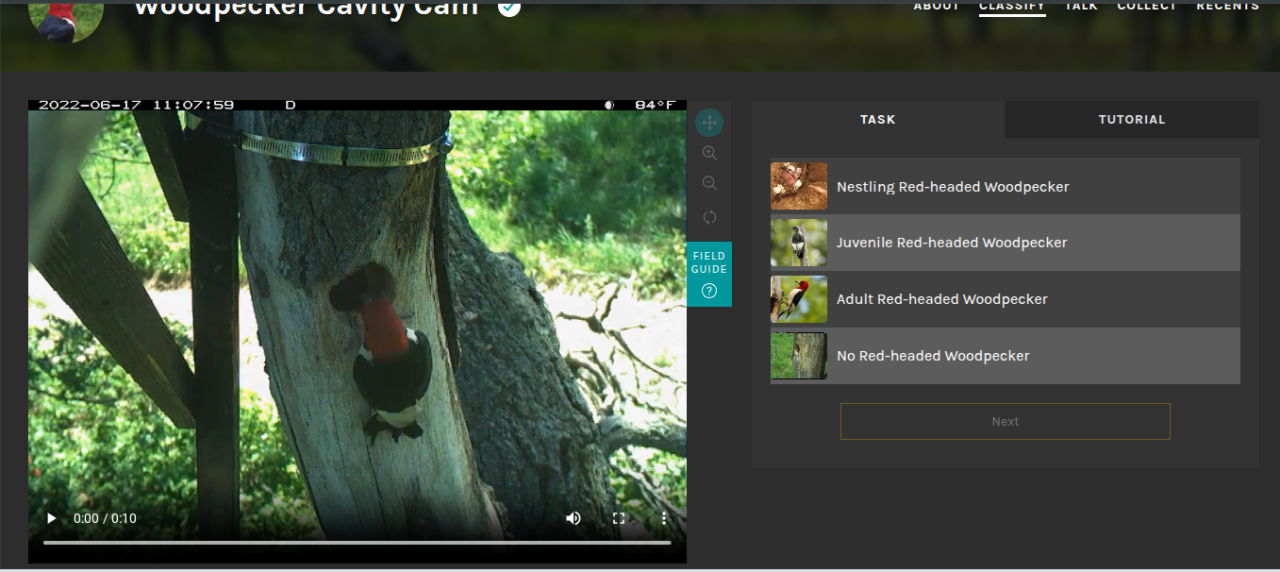Enter fullscreen video mode
The image size is (1280, 572).
[x=618, y=518]
